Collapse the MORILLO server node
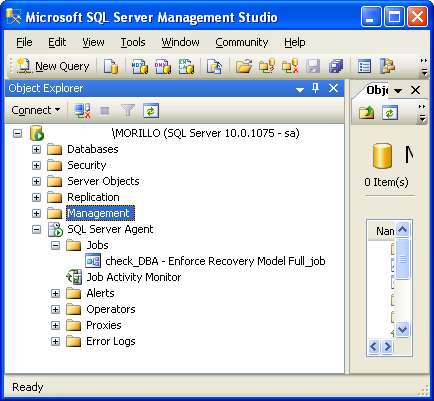Image resolution: width=434 pixels, height=401 pixels. (17, 134)
